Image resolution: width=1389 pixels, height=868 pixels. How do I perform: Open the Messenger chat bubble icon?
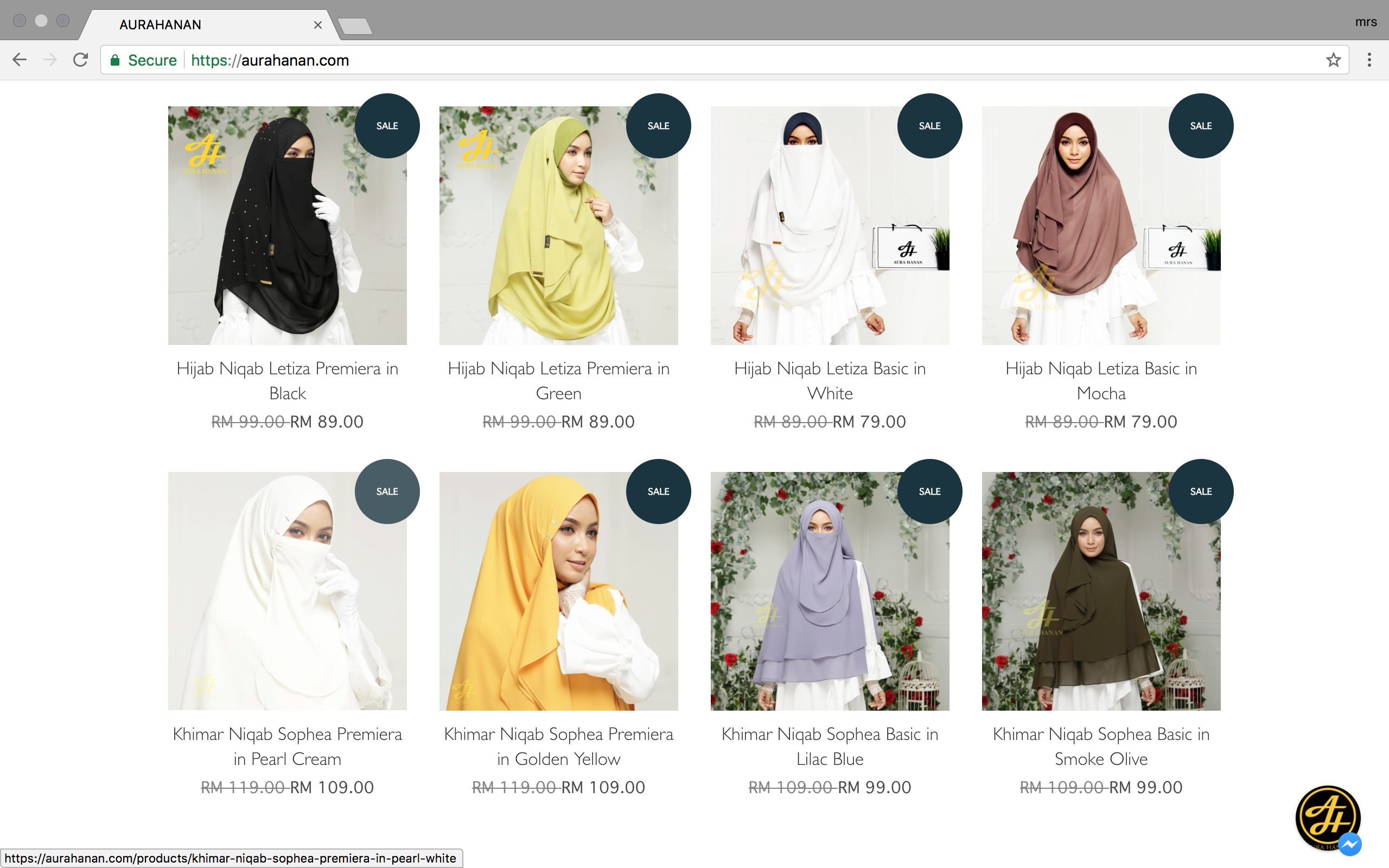1350,844
